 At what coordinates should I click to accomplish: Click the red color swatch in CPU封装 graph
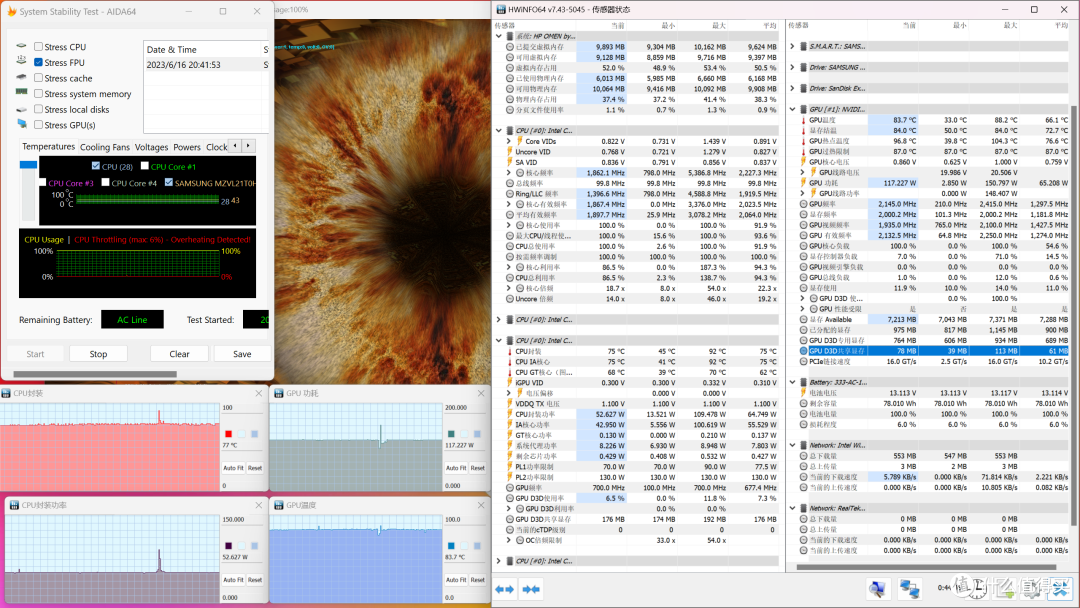coord(229,434)
